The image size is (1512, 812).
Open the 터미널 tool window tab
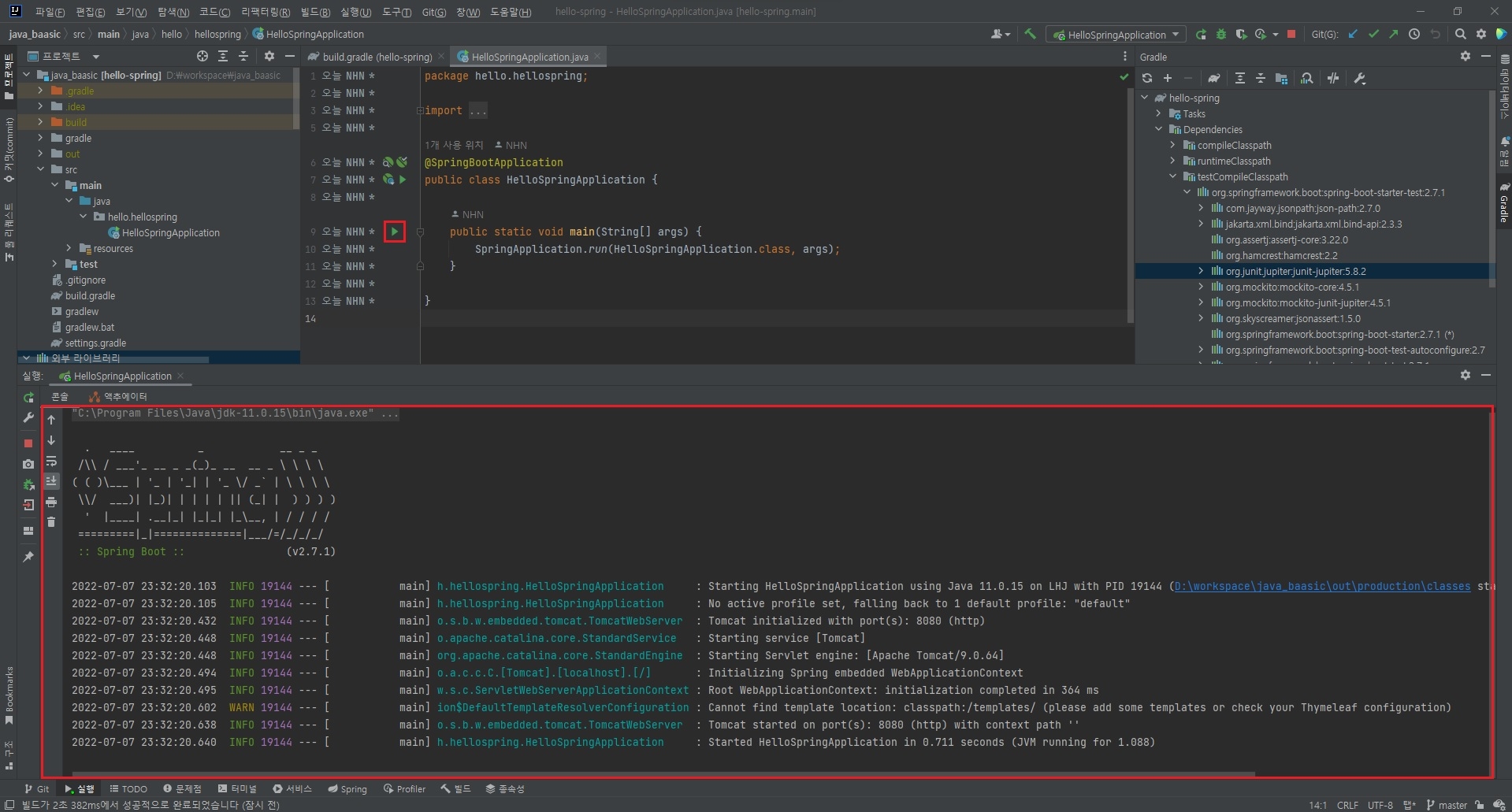pyautogui.click(x=237, y=788)
